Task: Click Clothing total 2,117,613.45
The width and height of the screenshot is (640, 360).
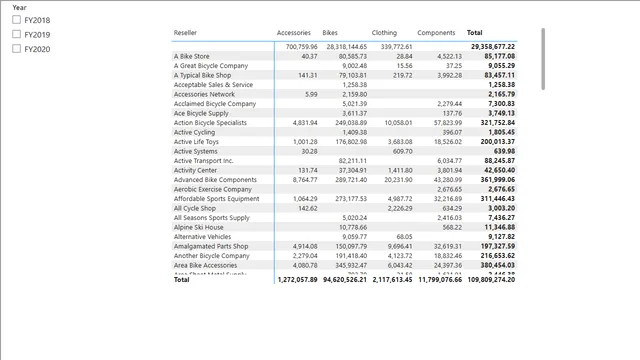Action: tap(392, 280)
